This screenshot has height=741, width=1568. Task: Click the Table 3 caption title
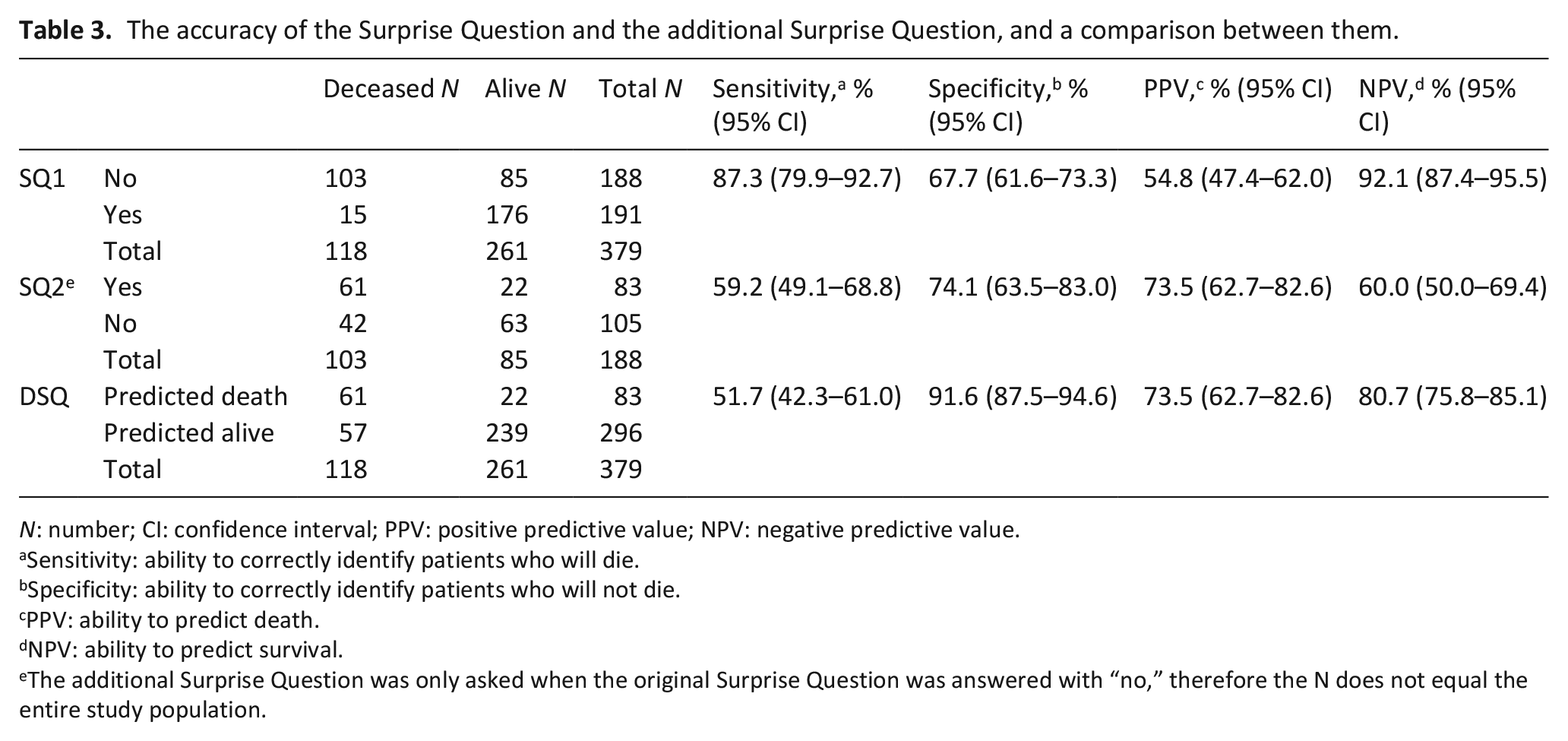[708, 30]
